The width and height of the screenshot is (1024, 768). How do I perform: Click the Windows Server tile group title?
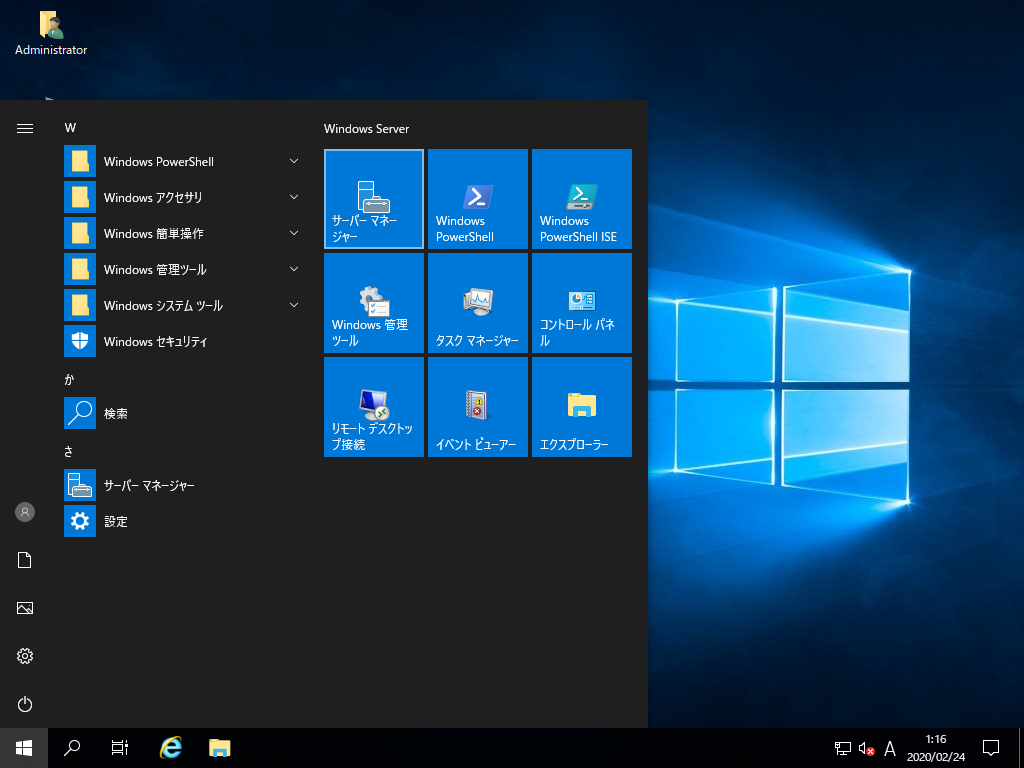(x=366, y=129)
